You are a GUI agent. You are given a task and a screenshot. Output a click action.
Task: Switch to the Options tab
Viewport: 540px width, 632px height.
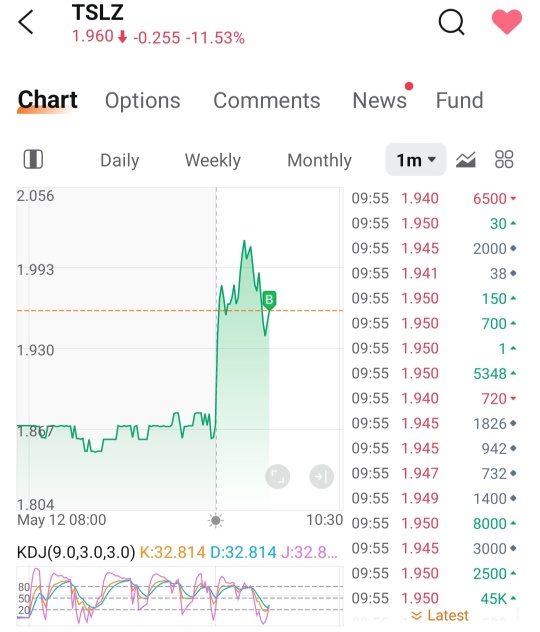(x=142, y=100)
